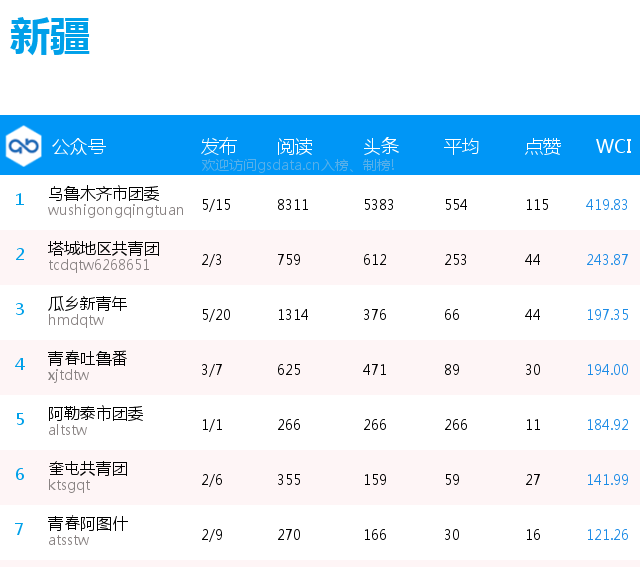Viewport: 640px width, 567px height.
Task: Select account ID altstw
Action: point(68,430)
